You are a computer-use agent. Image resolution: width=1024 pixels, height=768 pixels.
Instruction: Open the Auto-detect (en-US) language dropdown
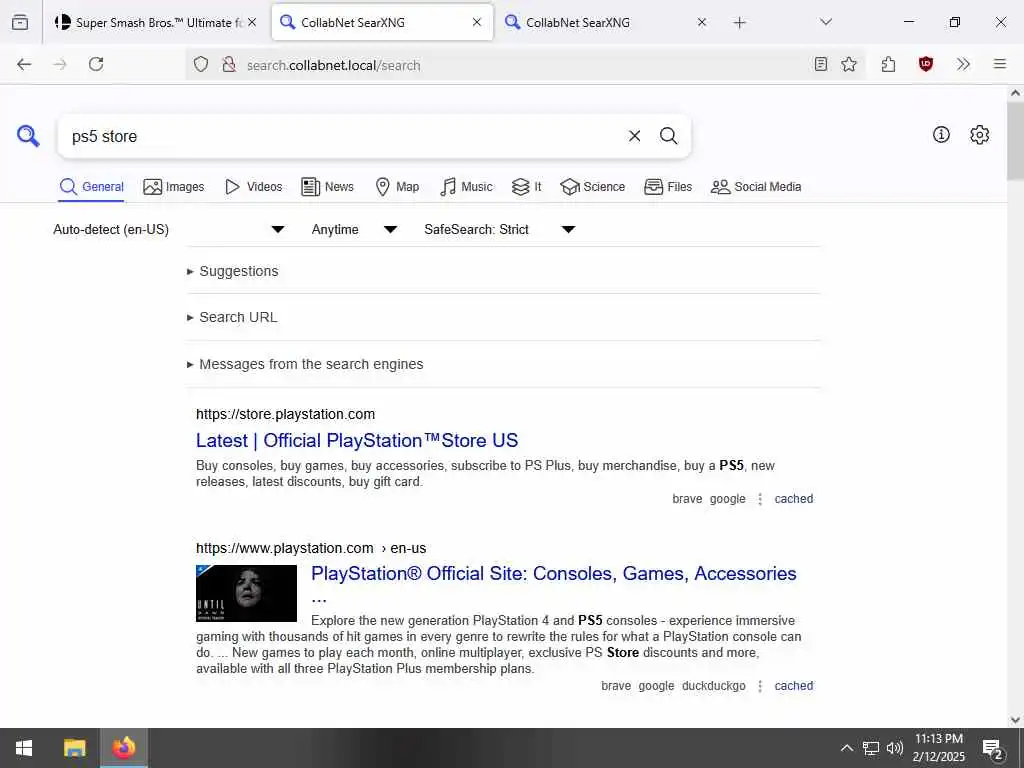tap(168, 229)
